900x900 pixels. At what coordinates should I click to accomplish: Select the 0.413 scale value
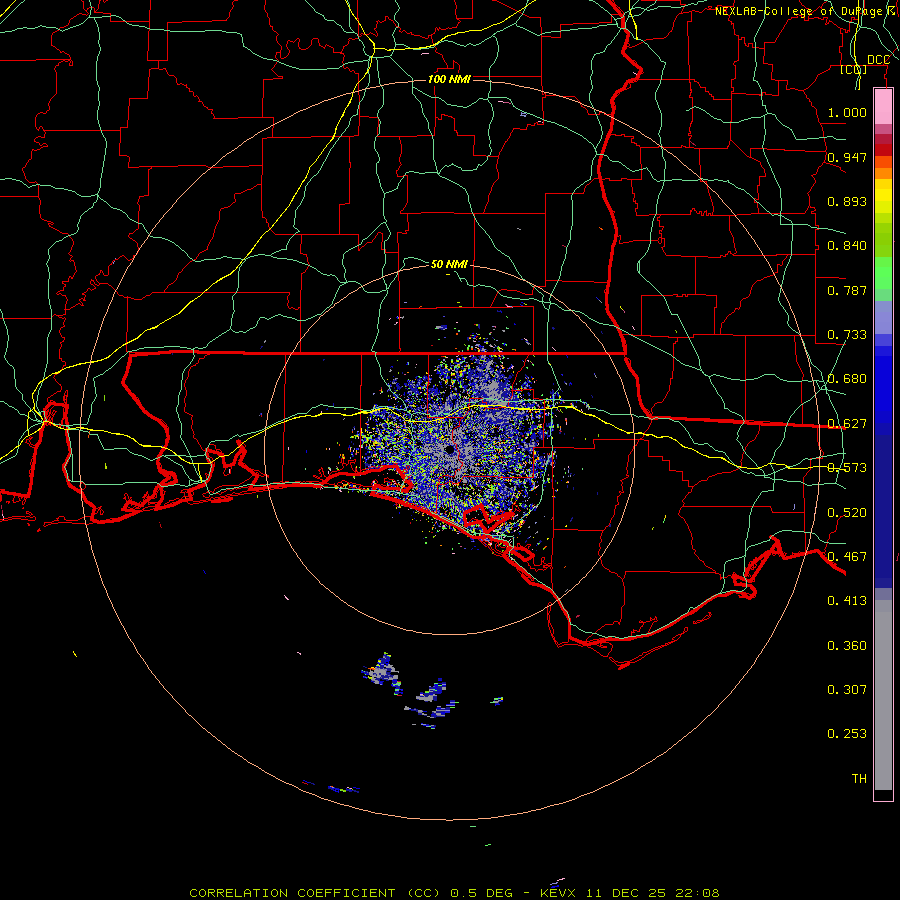pos(847,601)
